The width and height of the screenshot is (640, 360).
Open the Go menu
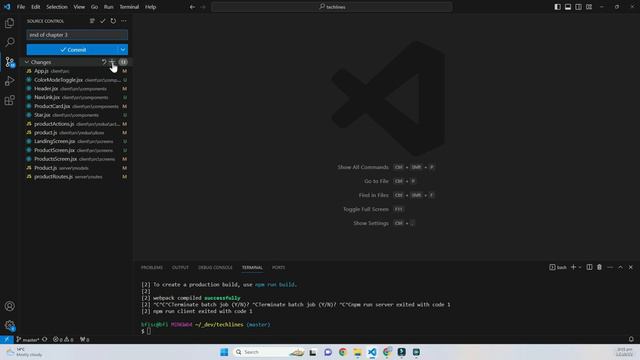pos(94,7)
